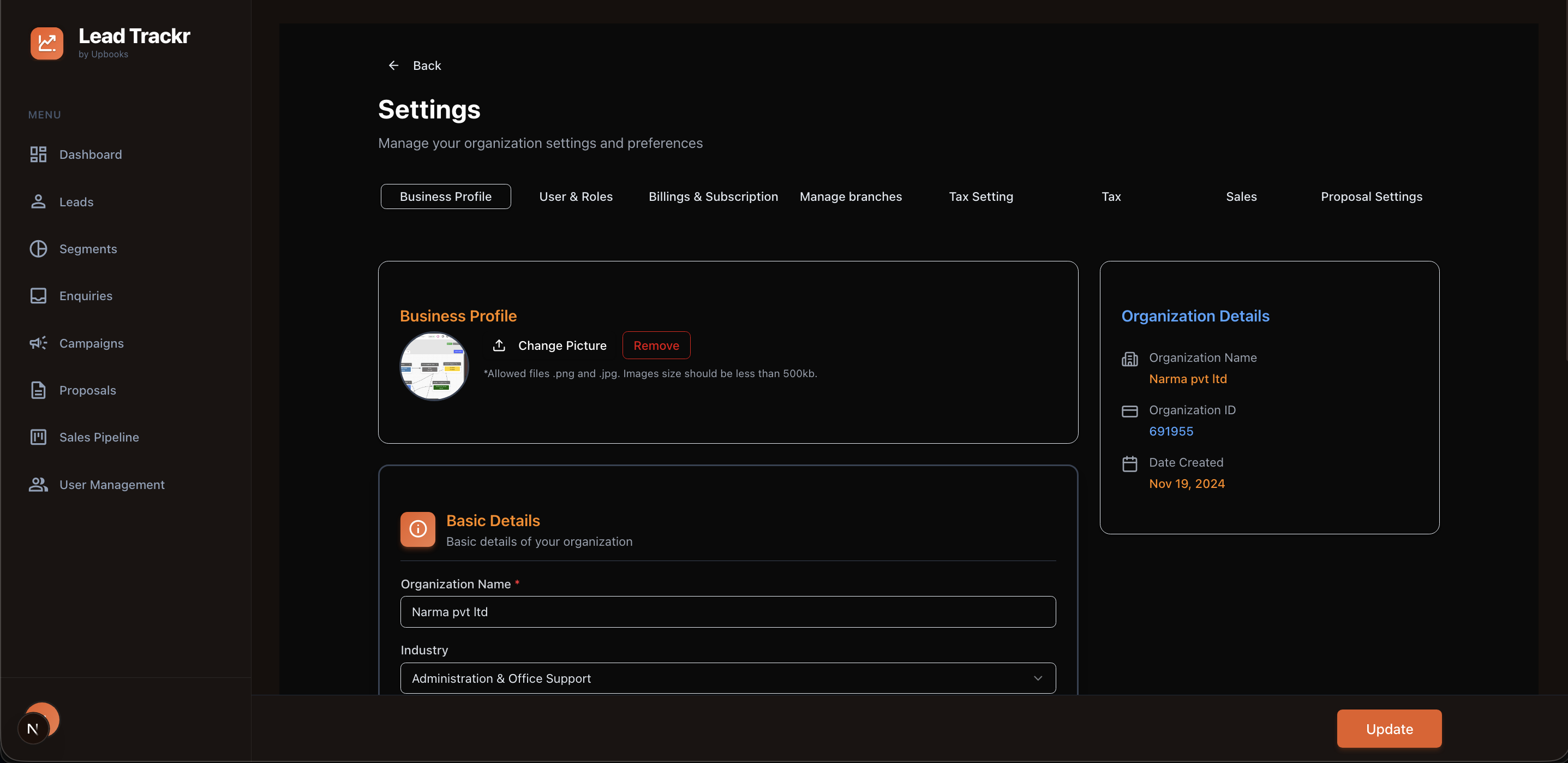Open the Proposals document icon
The image size is (1568, 763).
pyautogui.click(x=39, y=390)
